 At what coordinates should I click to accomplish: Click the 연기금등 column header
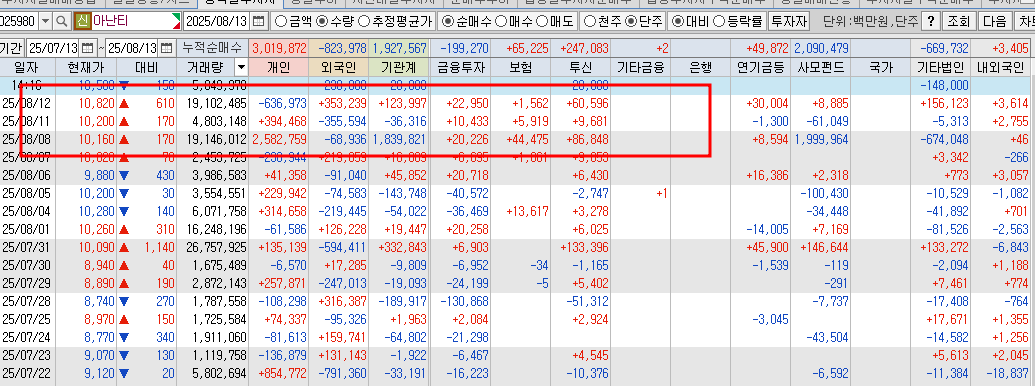(x=761, y=67)
